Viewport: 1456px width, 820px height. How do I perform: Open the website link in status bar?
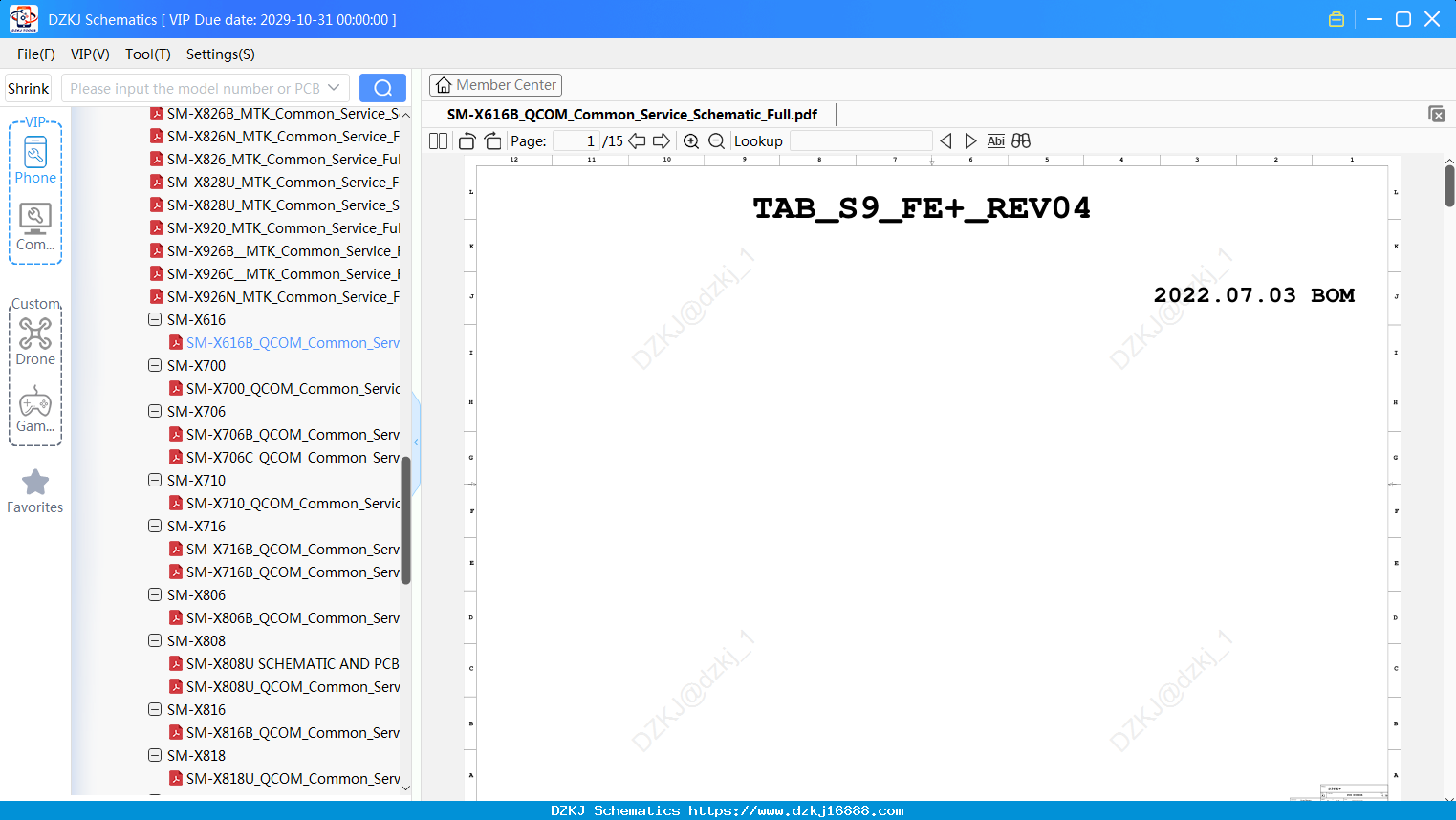(795, 811)
